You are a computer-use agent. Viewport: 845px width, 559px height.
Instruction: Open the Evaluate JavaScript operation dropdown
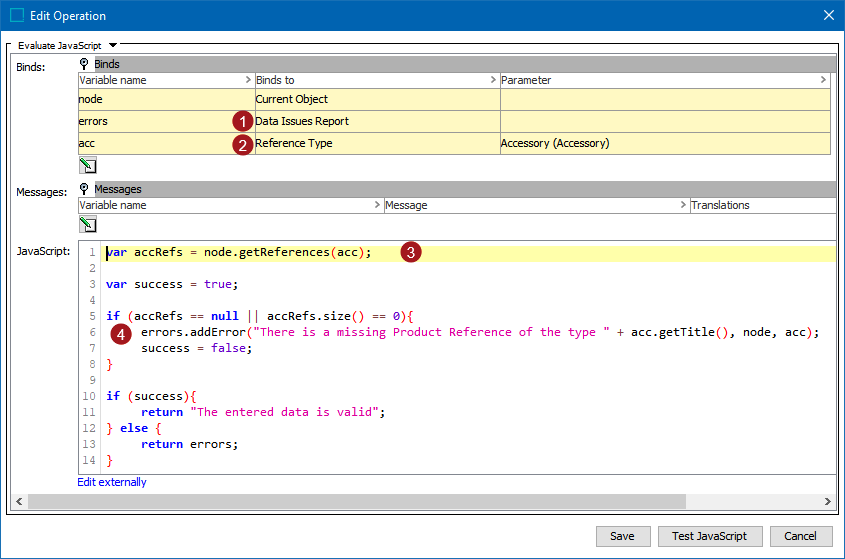[113, 45]
